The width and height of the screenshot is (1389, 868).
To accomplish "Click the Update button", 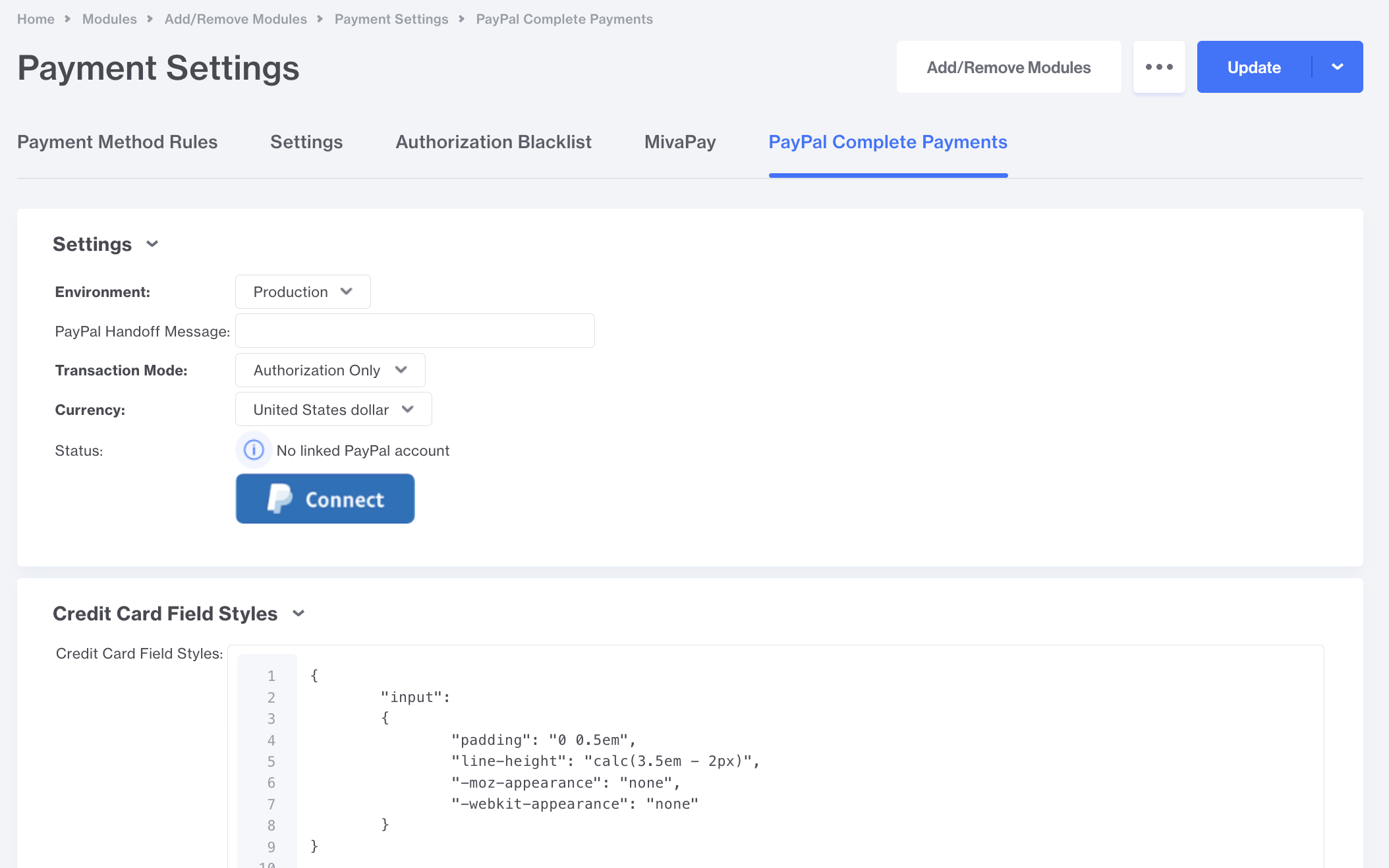I will coord(1254,67).
